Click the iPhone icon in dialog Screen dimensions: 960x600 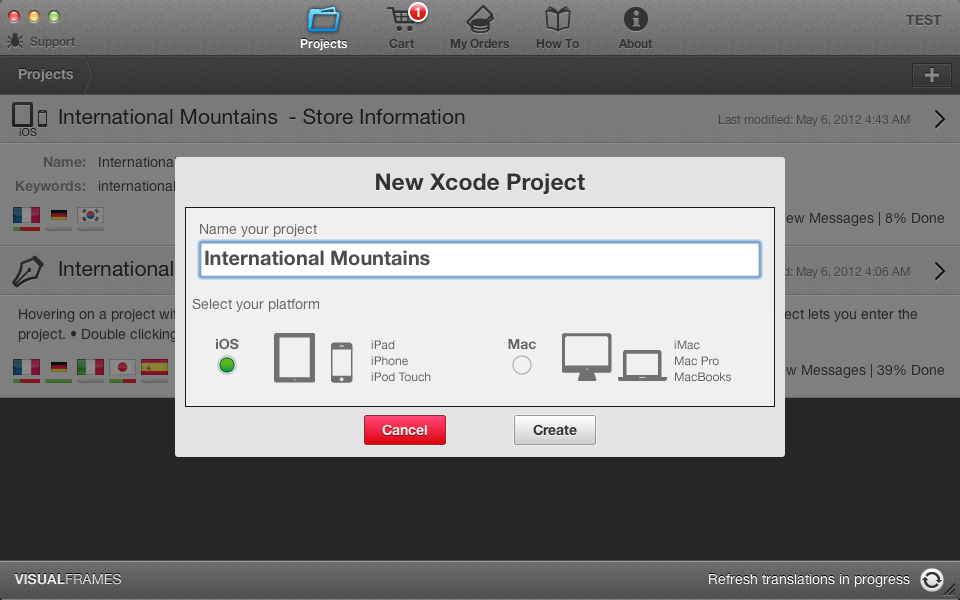pos(342,362)
